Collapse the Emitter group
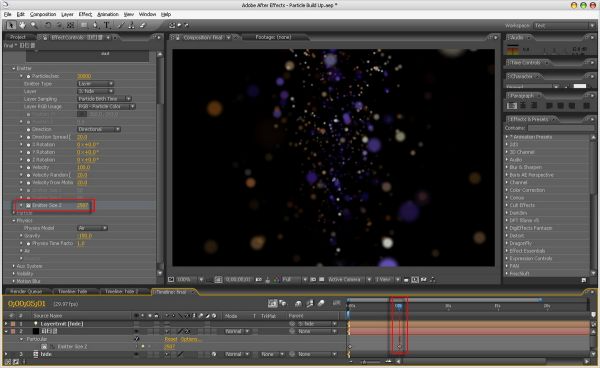 (x=14, y=68)
